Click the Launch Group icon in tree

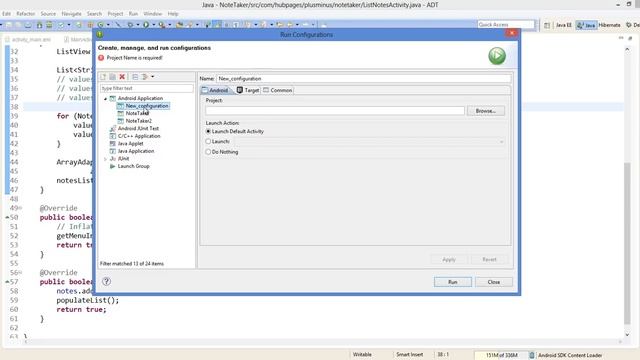pyautogui.click(x=113, y=166)
